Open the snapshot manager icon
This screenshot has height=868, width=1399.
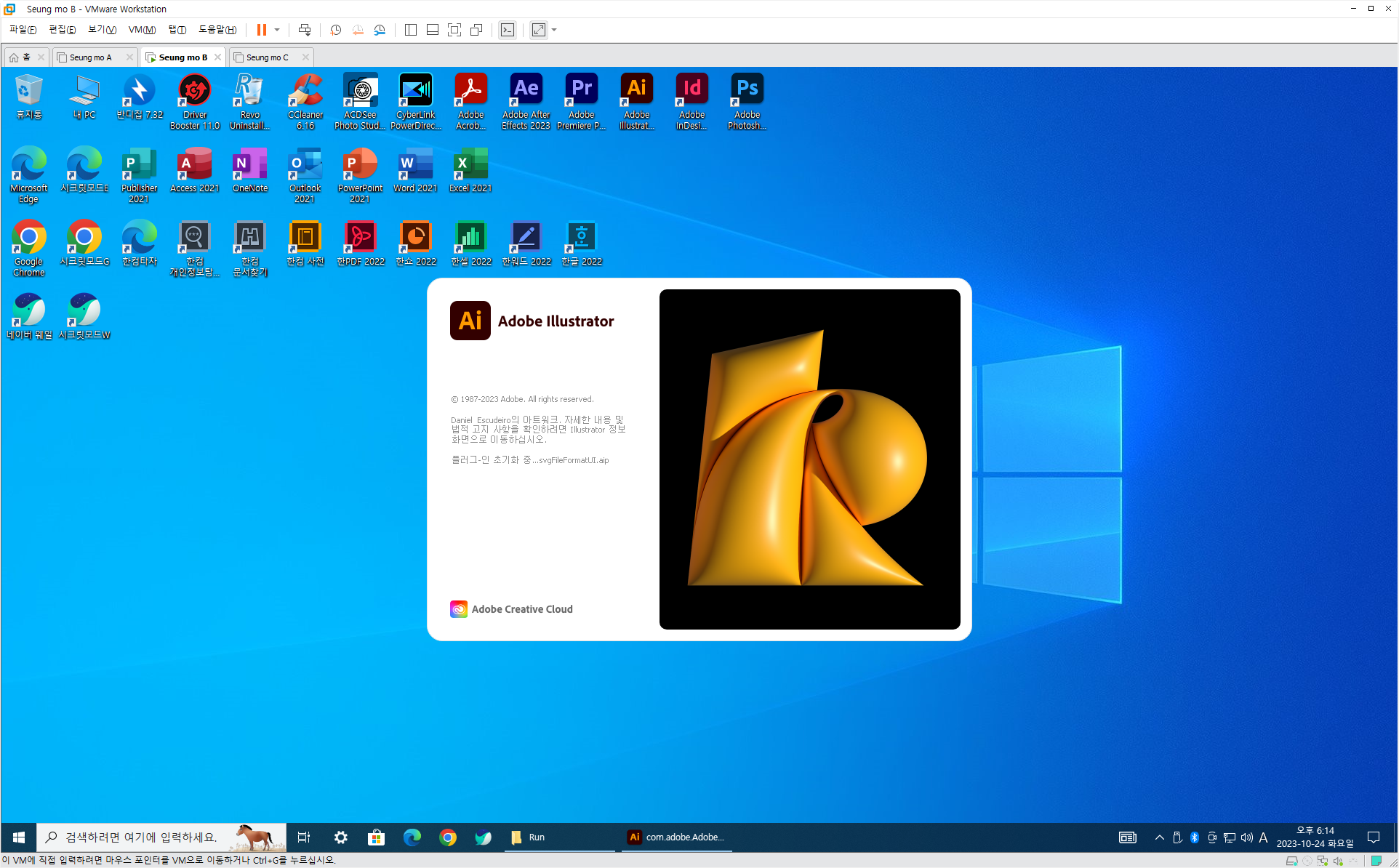[x=380, y=30]
